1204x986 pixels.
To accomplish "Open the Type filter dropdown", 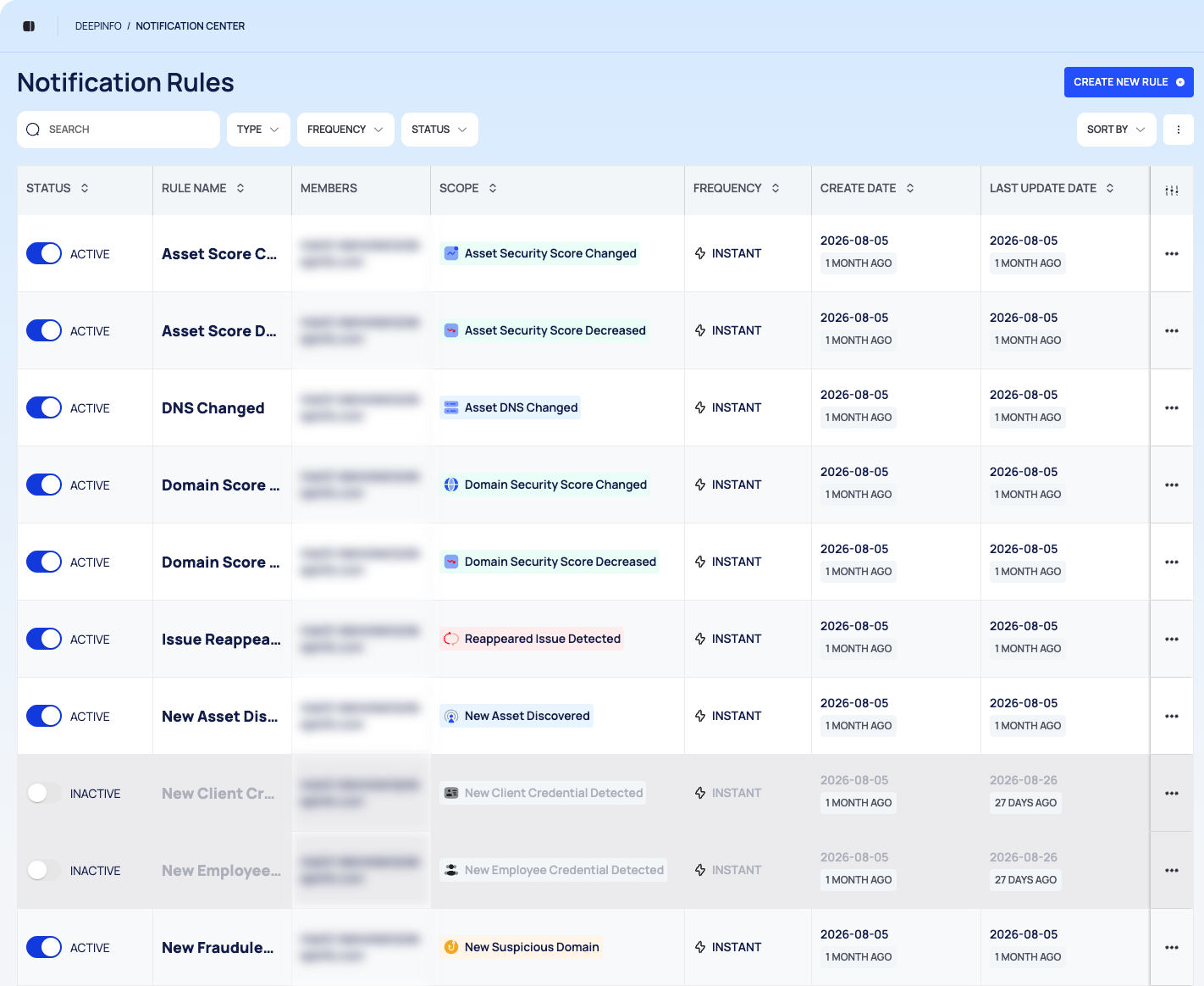I will pyautogui.click(x=258, y=130).
